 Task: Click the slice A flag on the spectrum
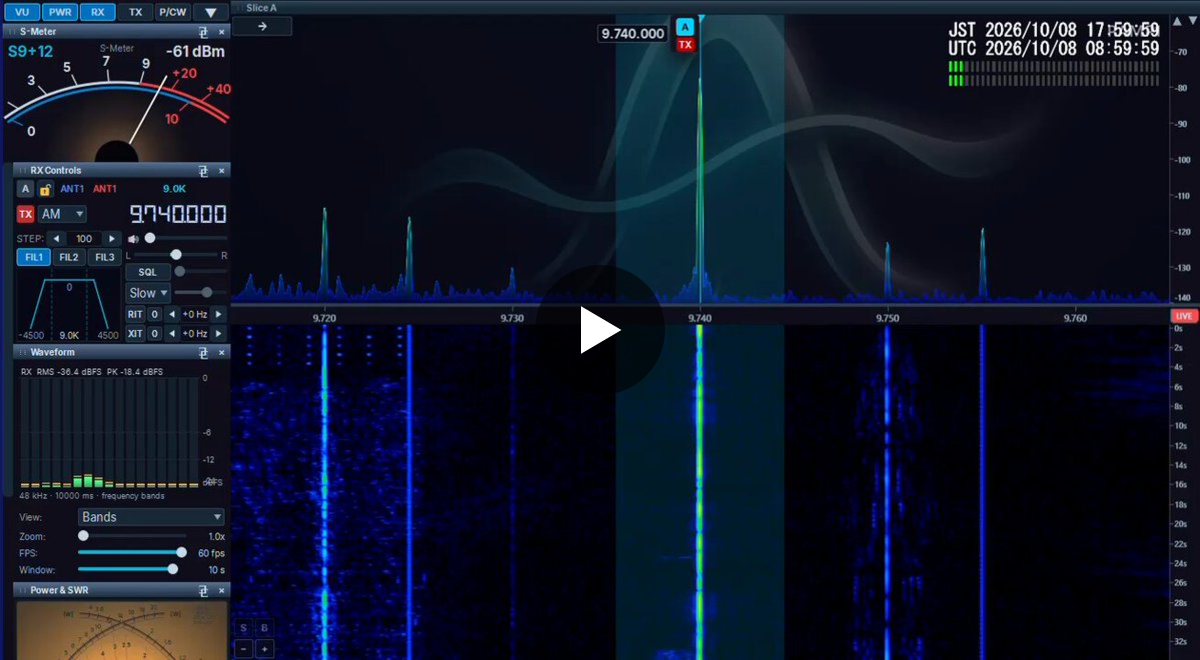685,27
